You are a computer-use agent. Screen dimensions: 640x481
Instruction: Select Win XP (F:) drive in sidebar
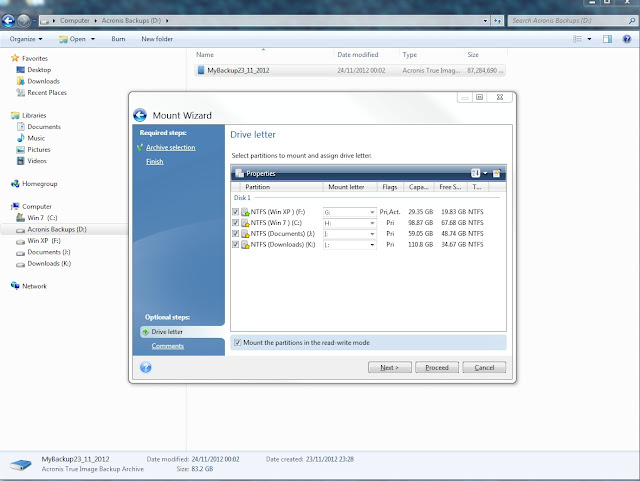44,240
